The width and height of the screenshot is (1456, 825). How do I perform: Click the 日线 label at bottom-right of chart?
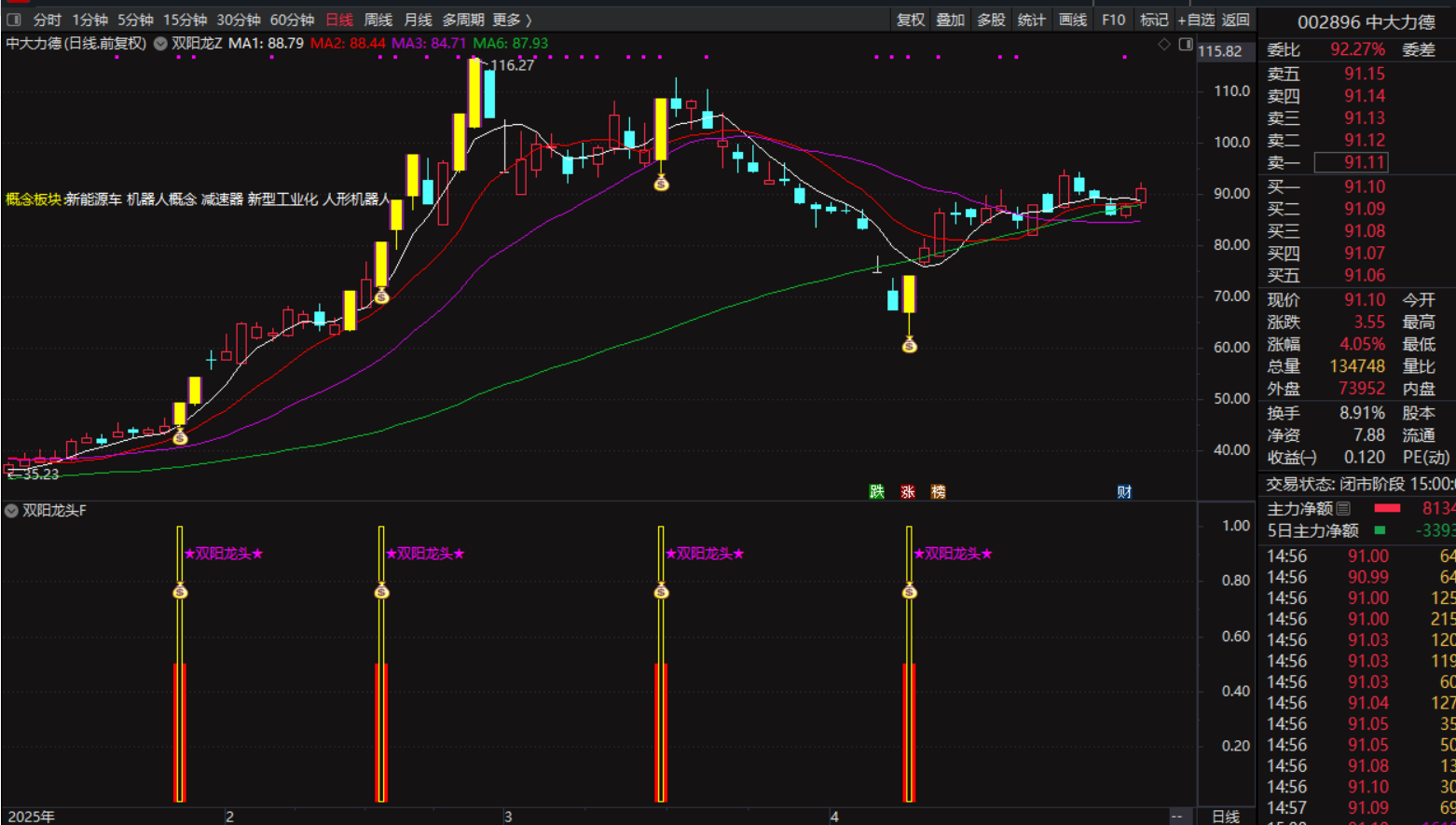tap(1225, 817)
